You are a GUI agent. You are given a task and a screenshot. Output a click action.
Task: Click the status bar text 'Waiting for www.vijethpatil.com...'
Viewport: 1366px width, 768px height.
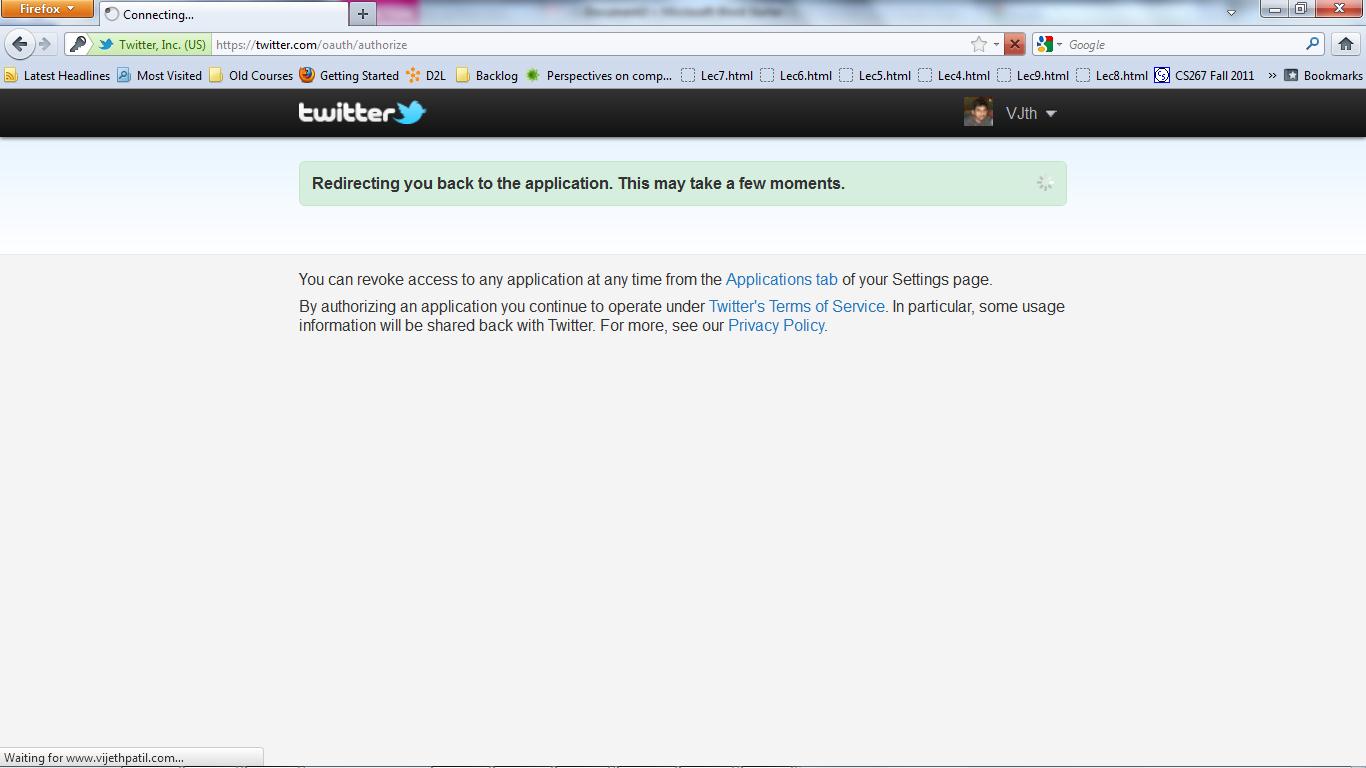click(x=94, y=758)
